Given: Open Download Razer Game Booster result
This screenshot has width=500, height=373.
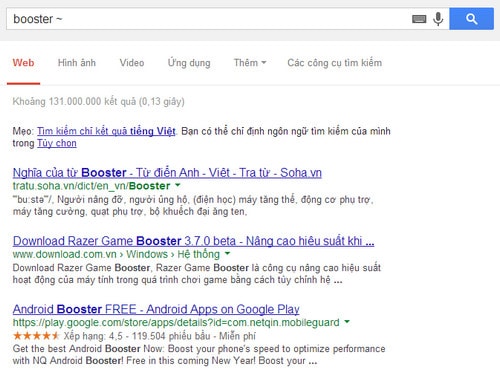Looking at the screenshot, I should pos(193,241).
